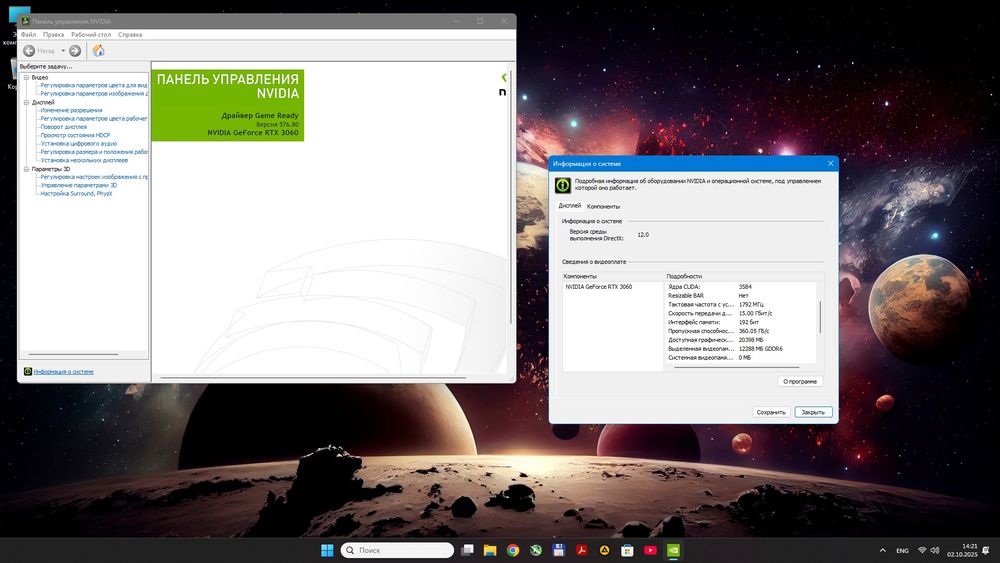This screenshot has width=1000, height=563.
Task: Switch to the Компоненты tab
Action: point(603,206)
